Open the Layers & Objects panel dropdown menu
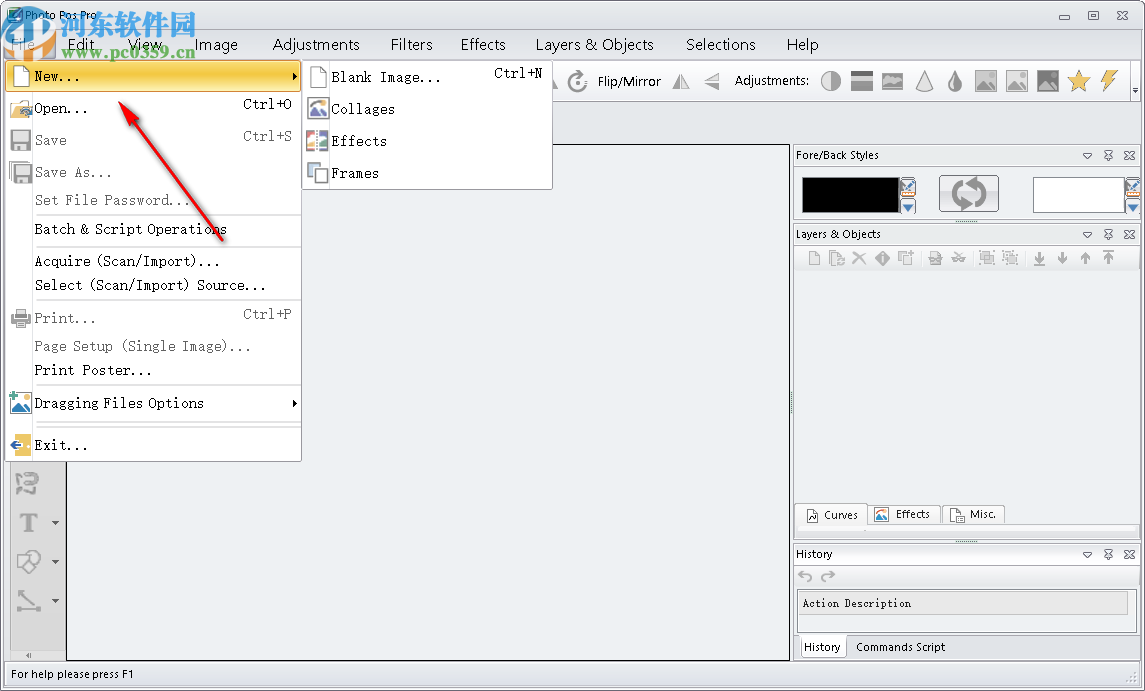Screen dimensions: 1145x691 (x=1087, y=233)
